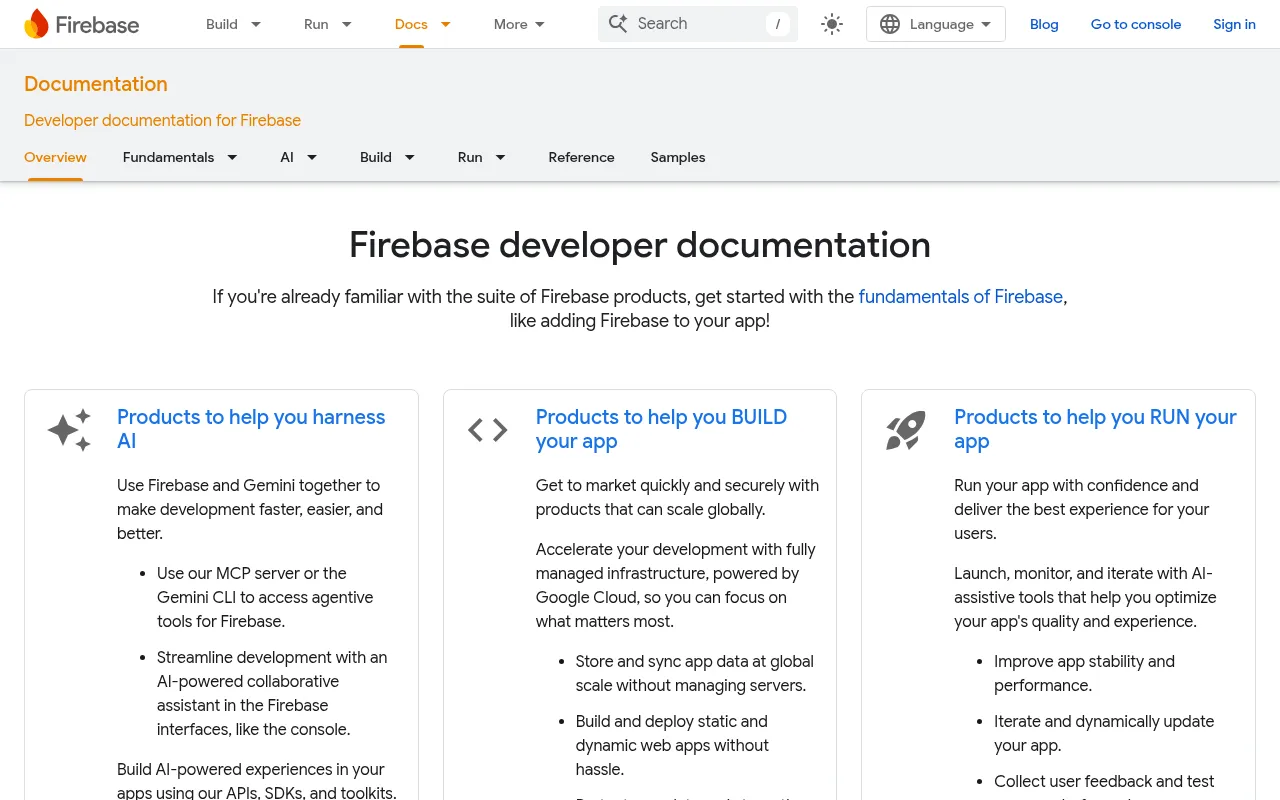This screenshot has width=1280, height=800.
Task: Click the 'Firebase developer documentation' main heading
Action: [x=640, y=245]
